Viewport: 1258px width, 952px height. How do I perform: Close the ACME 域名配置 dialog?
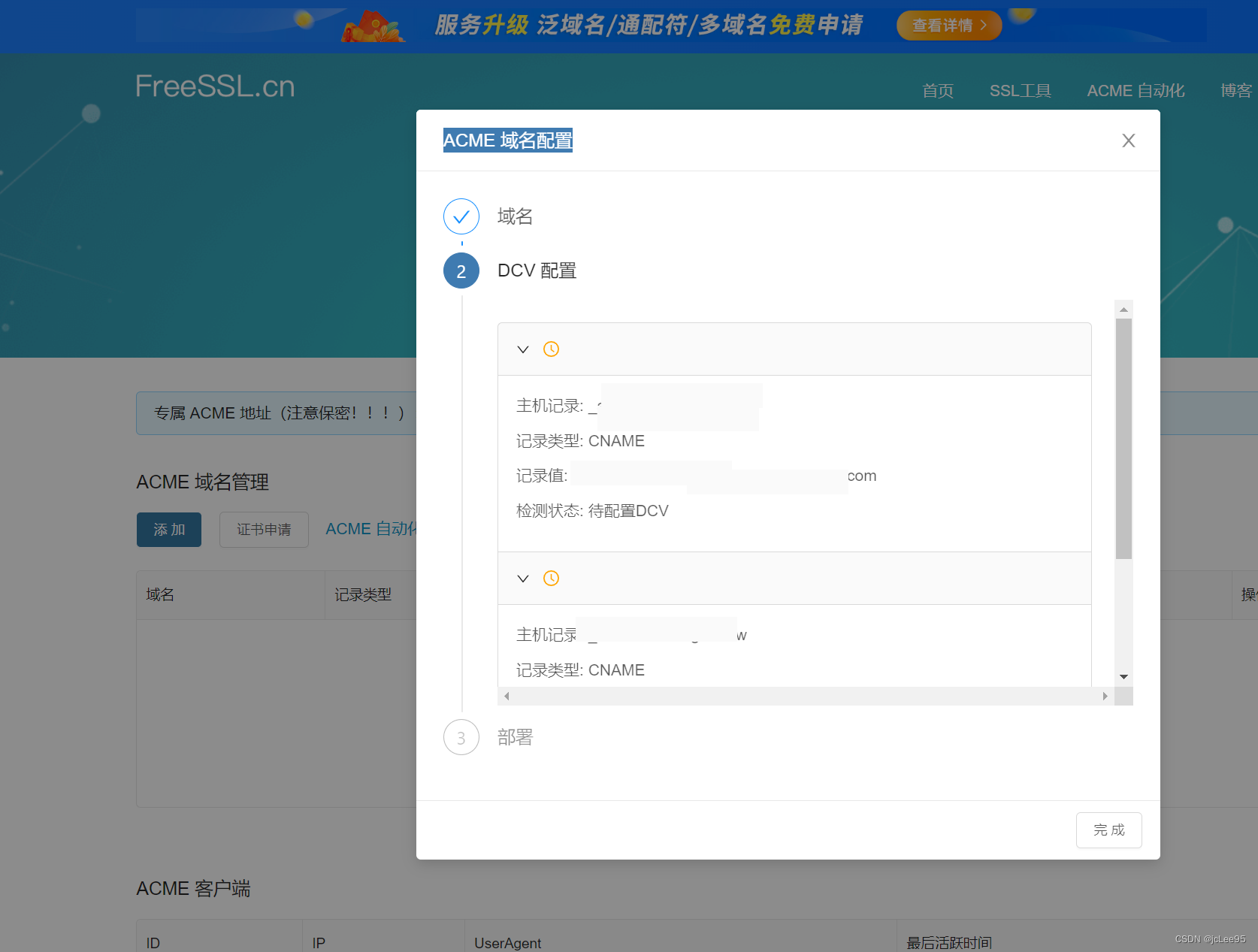pos(1128,141)
